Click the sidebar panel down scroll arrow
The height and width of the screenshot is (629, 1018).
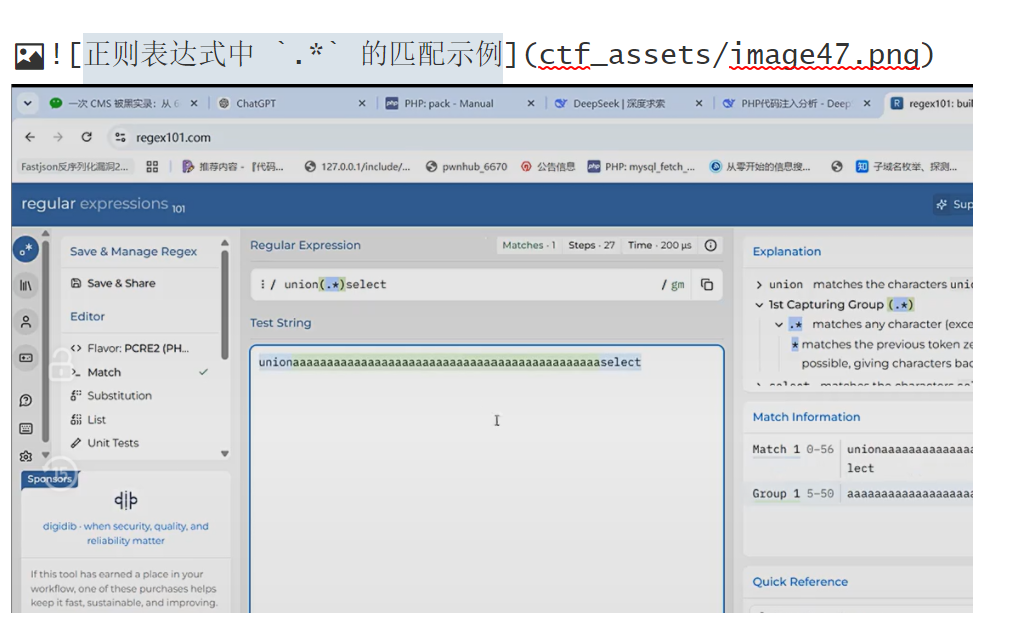pos(225,454)
